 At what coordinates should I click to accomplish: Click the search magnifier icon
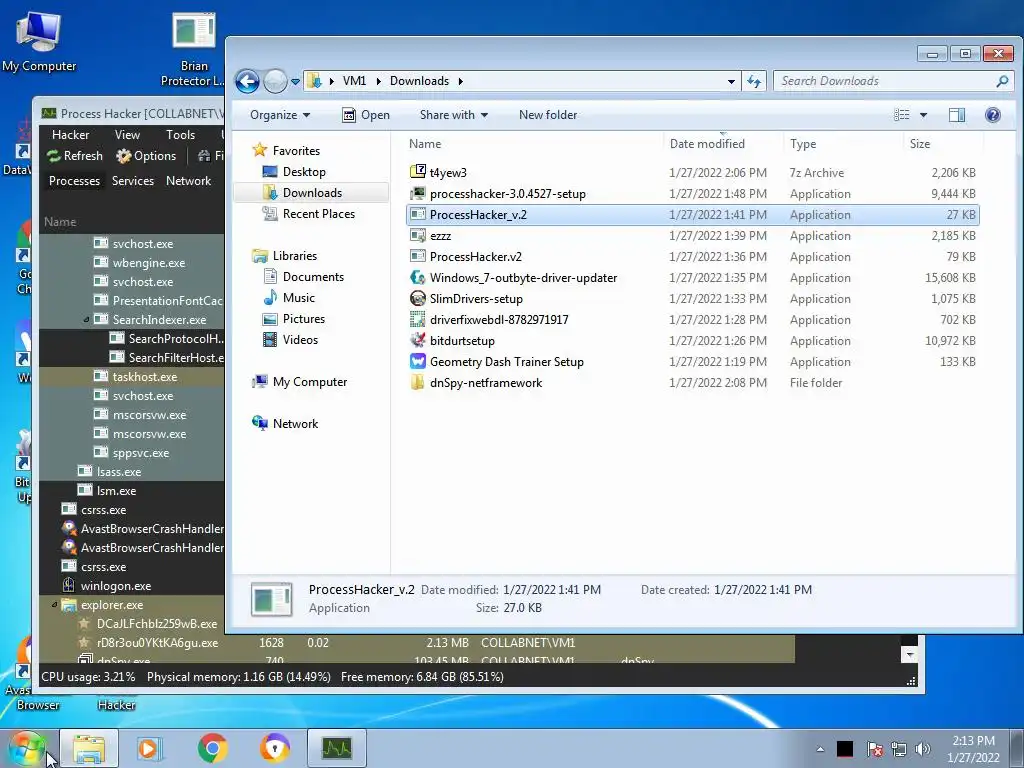click(1002, 81)
